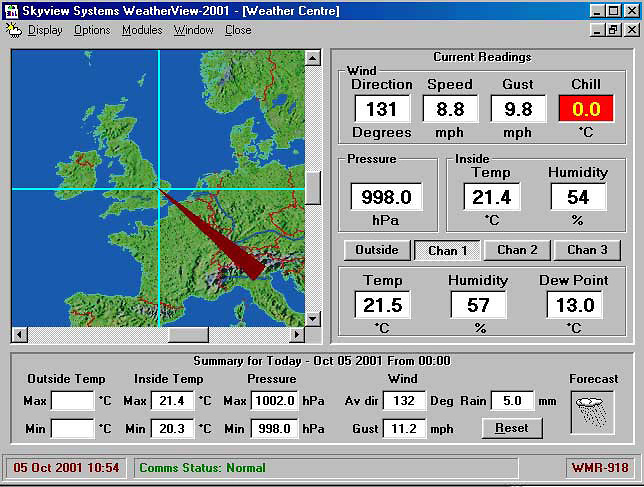The width and height of the screenshot is (644, 487).
Task: Click map horizontal scrollbar left arrow
Action: tap(19, 335)
